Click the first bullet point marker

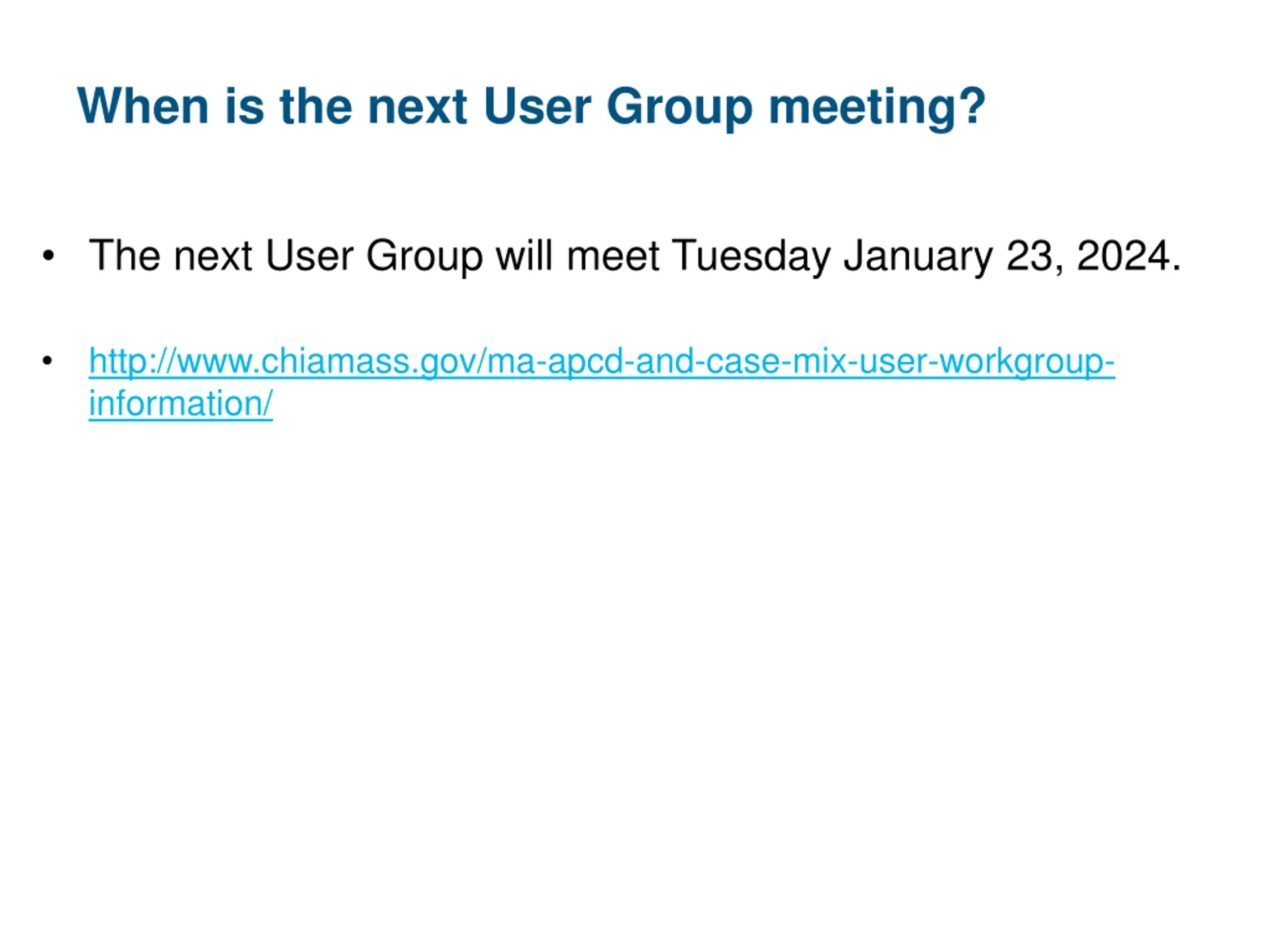[48, 256]
